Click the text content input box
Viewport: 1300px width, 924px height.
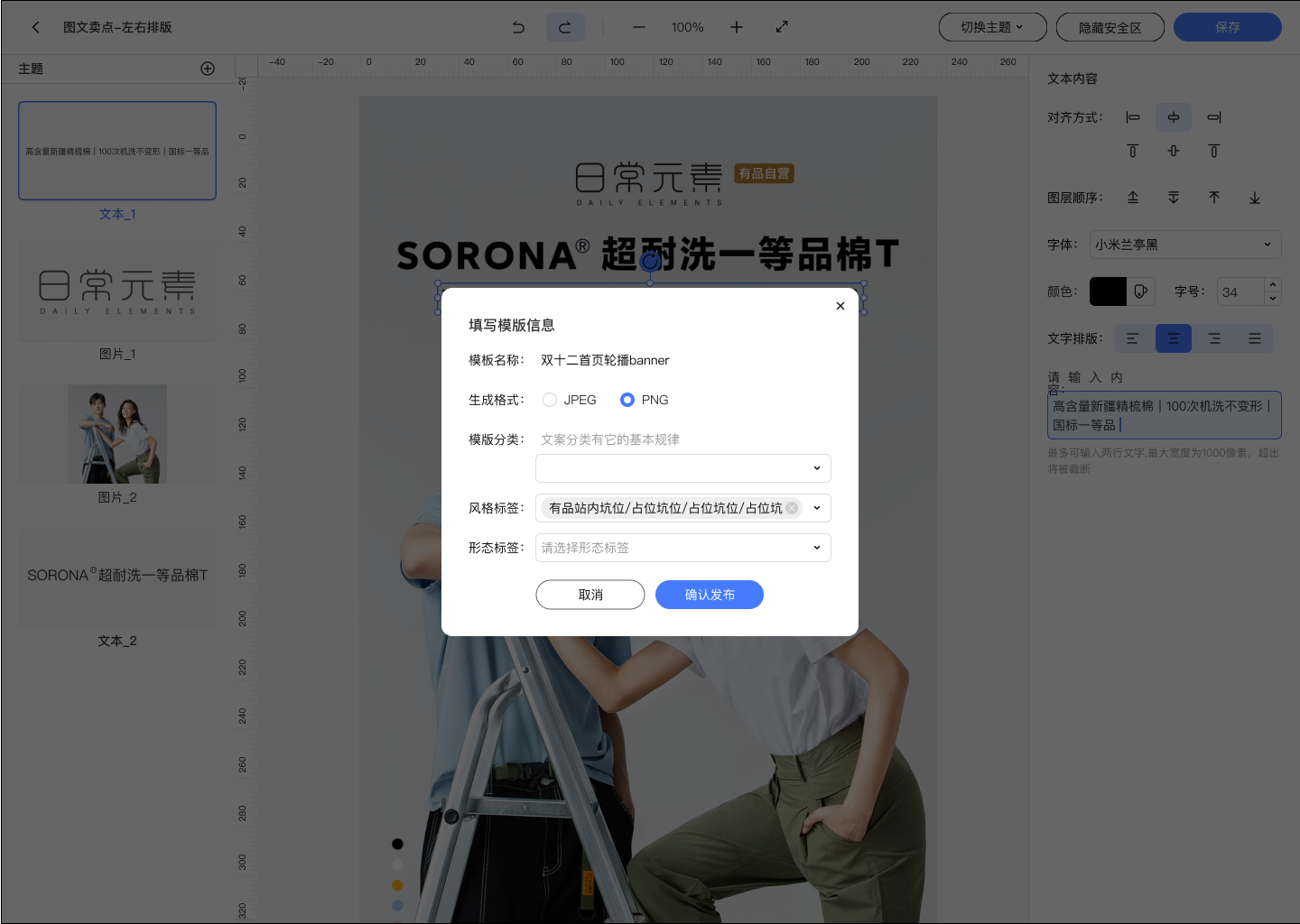[x=1165, y=415]
